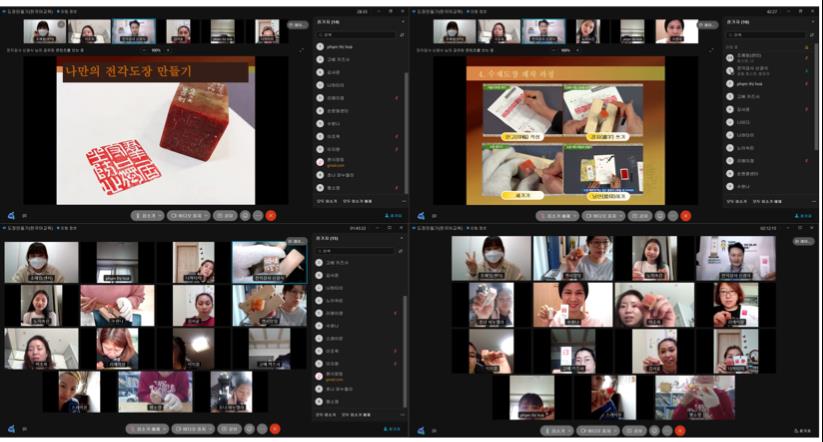Click app logo icon in four-photo slide window

(x=421, y=216)
